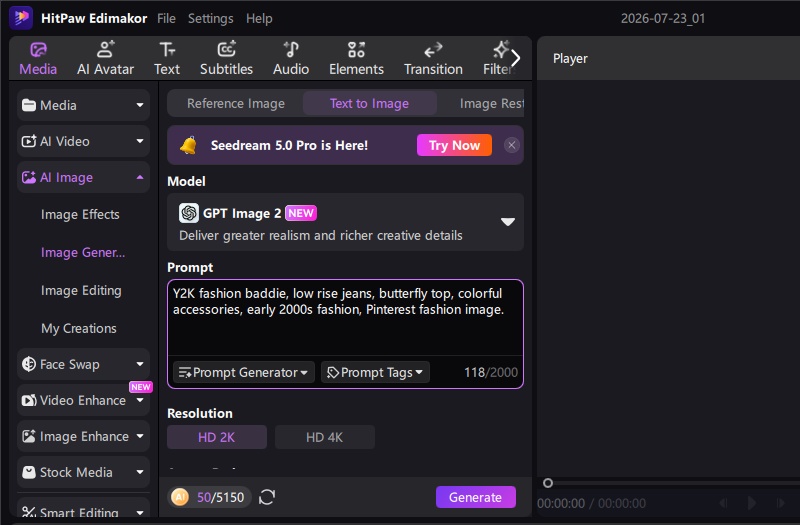Open the Media tab in top toolbar
The image size is (800, 525).
(38, 59)
